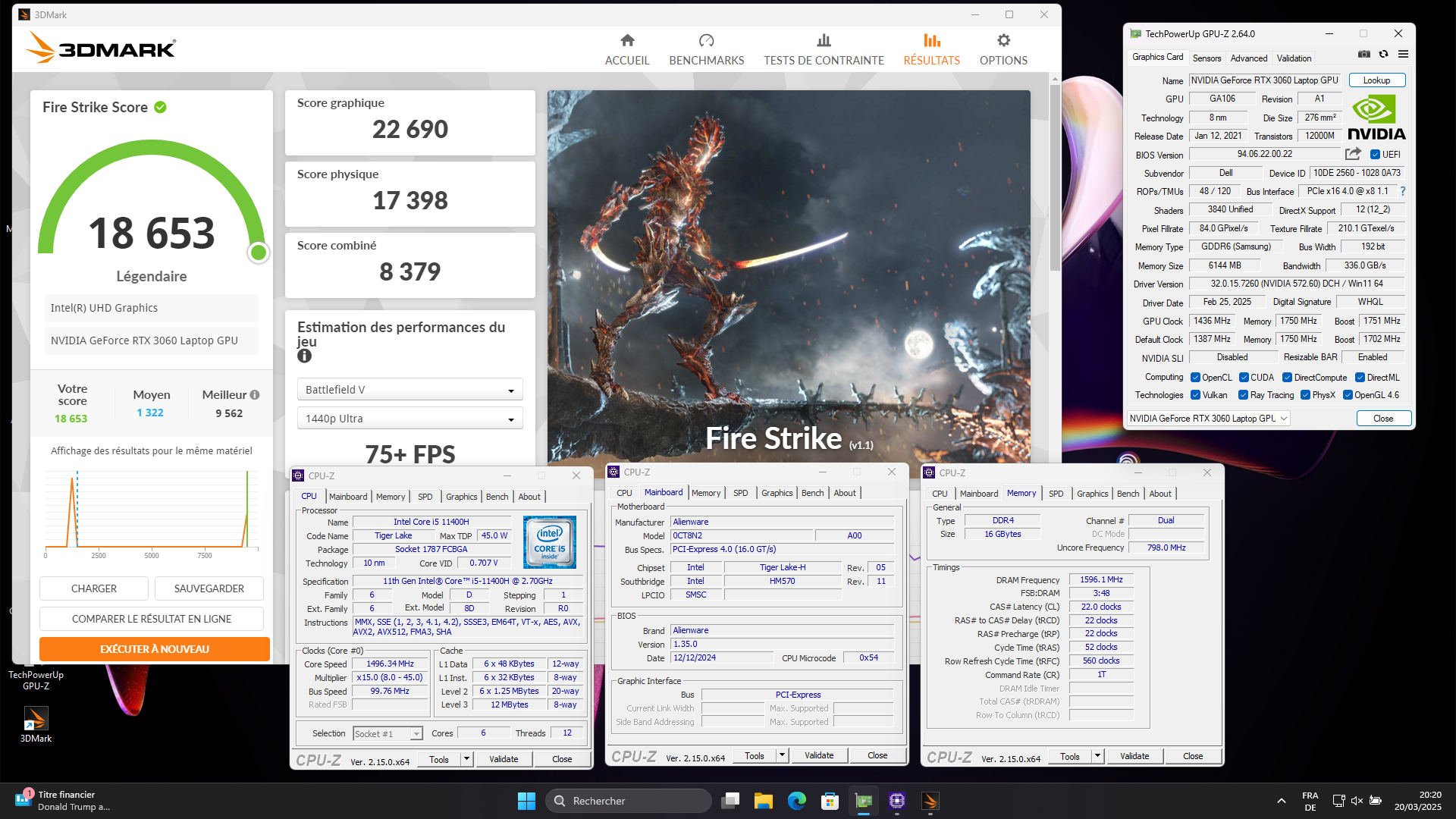Click the Meilleur score info icon
Screen dimensions: 1456x819
[255, 394]
